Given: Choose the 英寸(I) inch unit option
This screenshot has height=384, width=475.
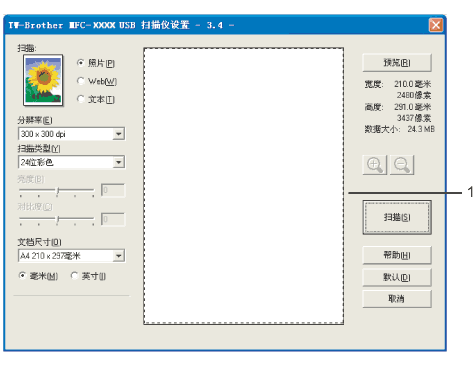Looking at the screenshot, I should point(74,276).
